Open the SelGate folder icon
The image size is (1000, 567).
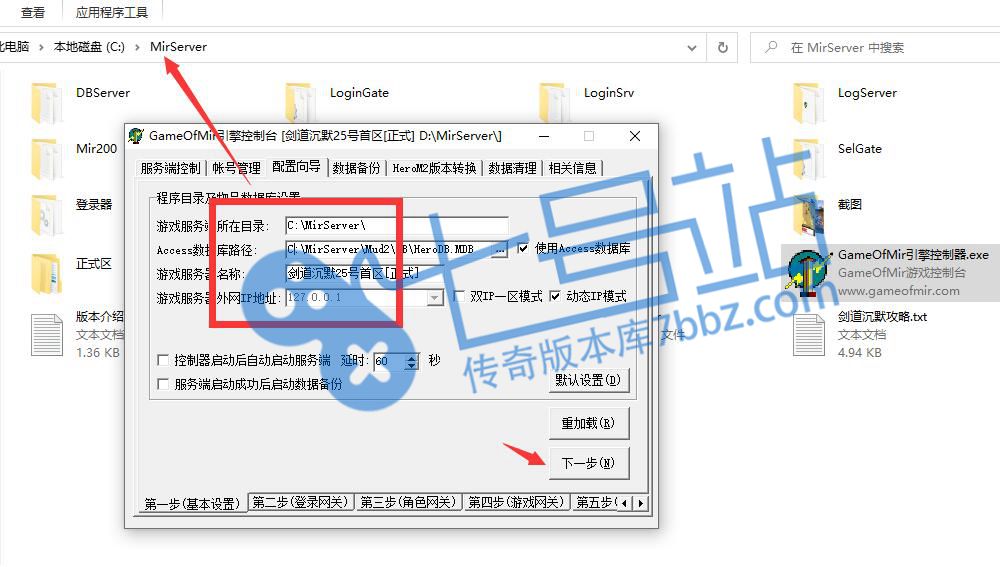(809, 158)
